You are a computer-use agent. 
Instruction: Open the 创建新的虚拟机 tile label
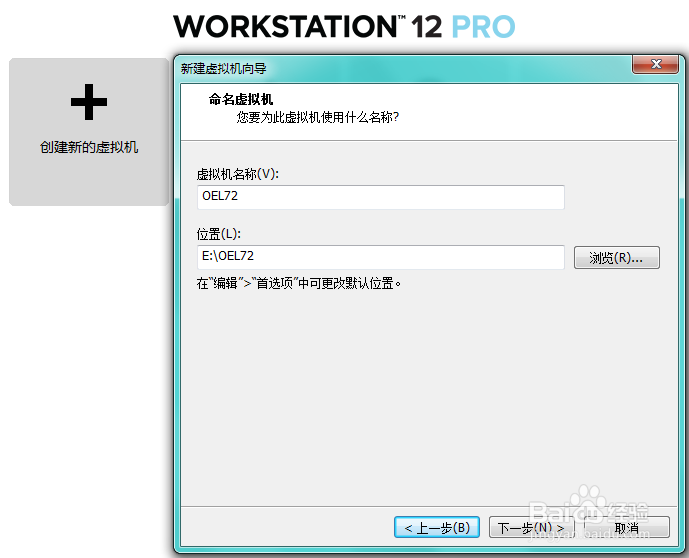pyautogui.click(x=89, y=147)
